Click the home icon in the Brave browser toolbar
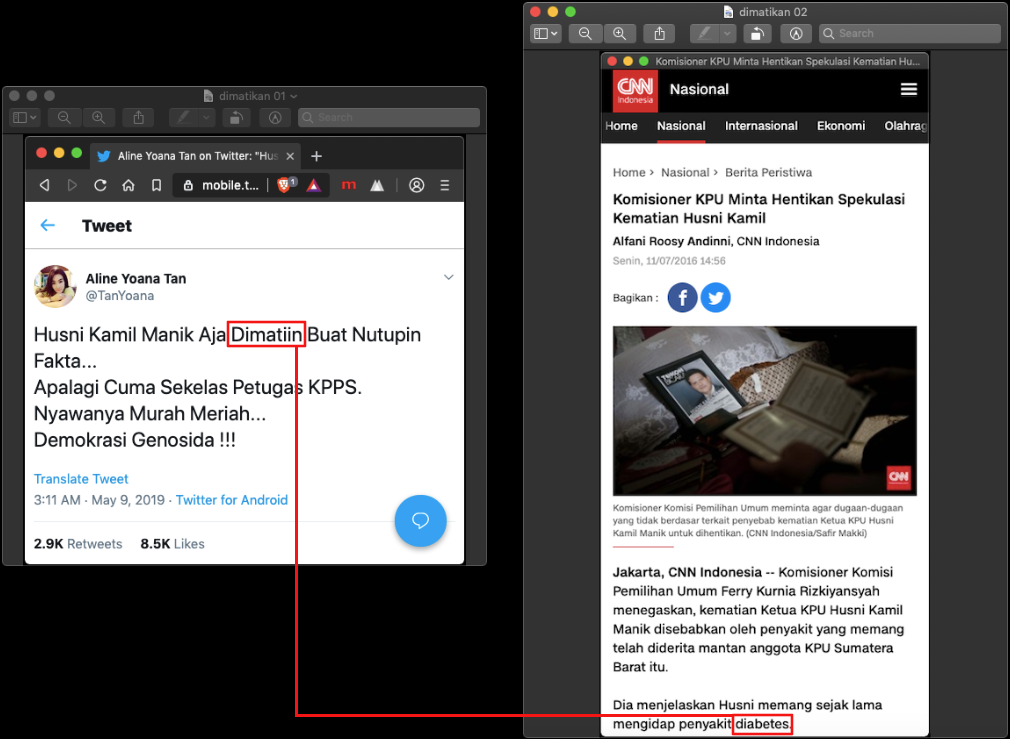The image size is (1010, 739). point(129,185)
